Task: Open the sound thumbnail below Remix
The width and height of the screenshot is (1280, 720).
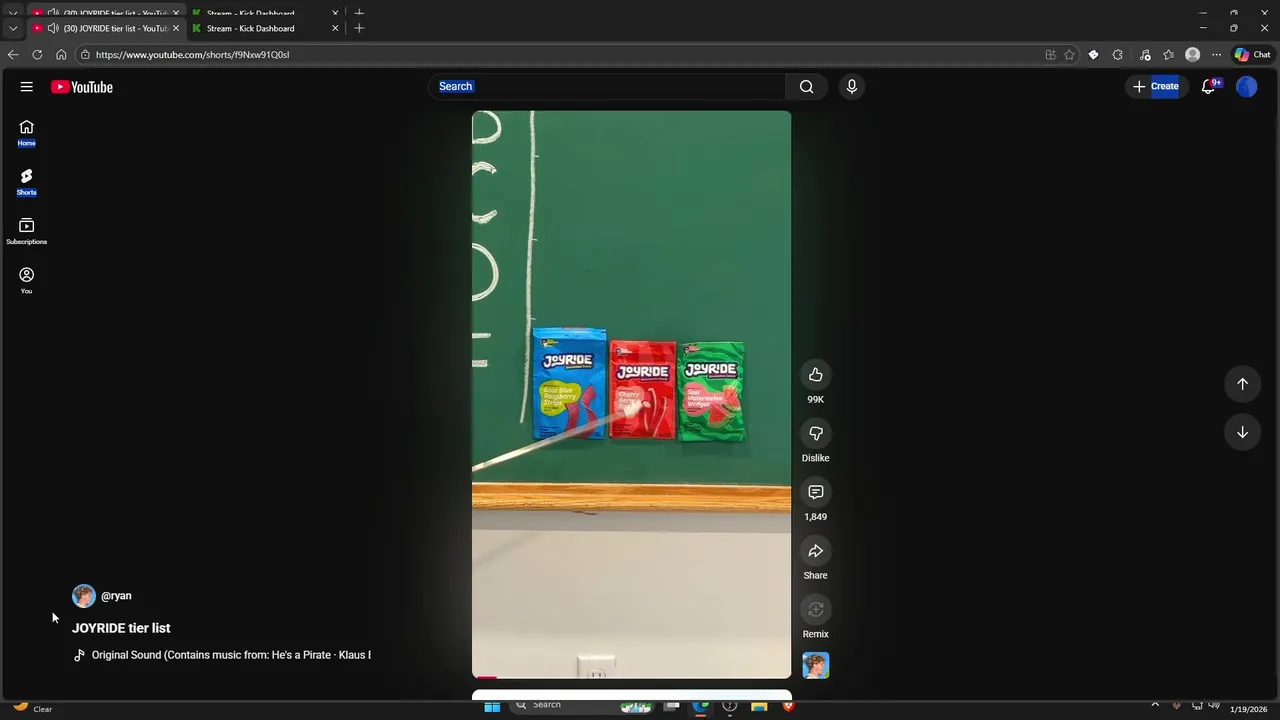Action: coord(816,666)
